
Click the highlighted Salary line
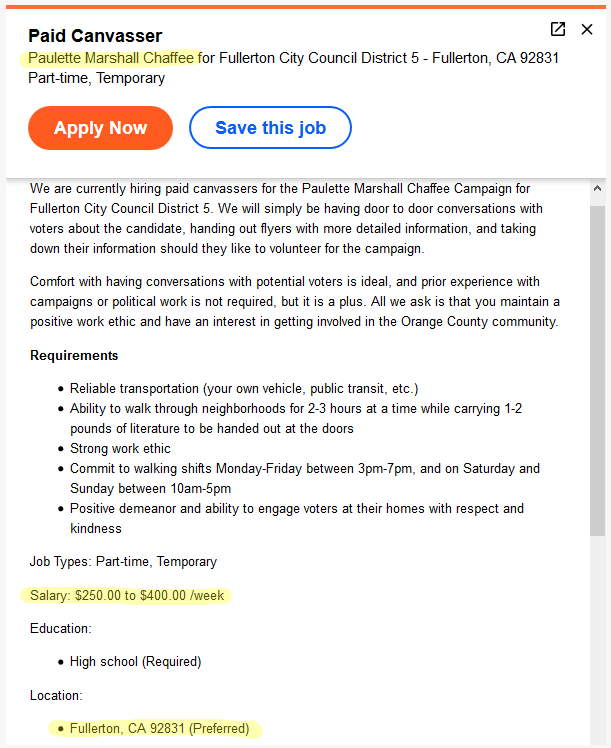pos(127,595)
